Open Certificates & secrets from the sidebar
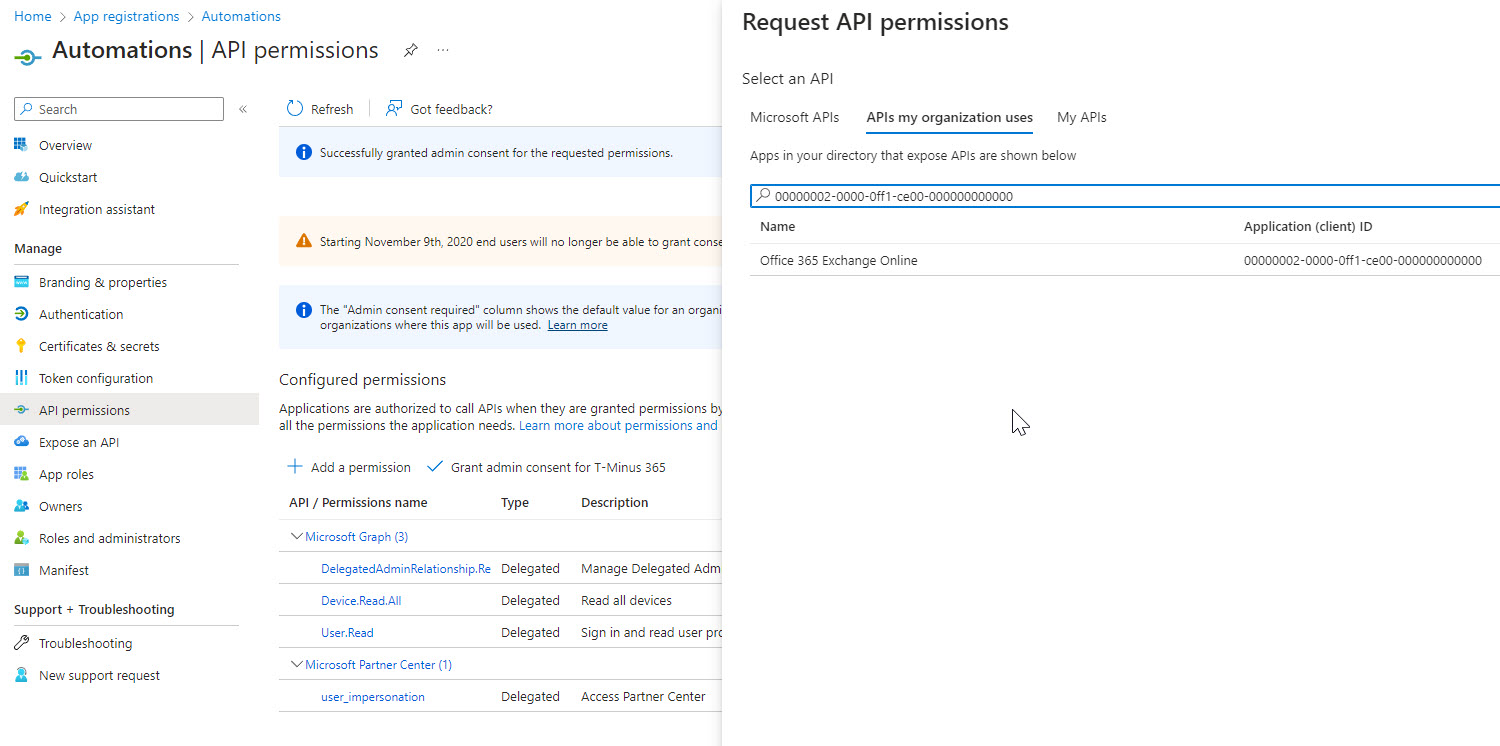This screenshot has width=1500, height=746. click(99, 346)
